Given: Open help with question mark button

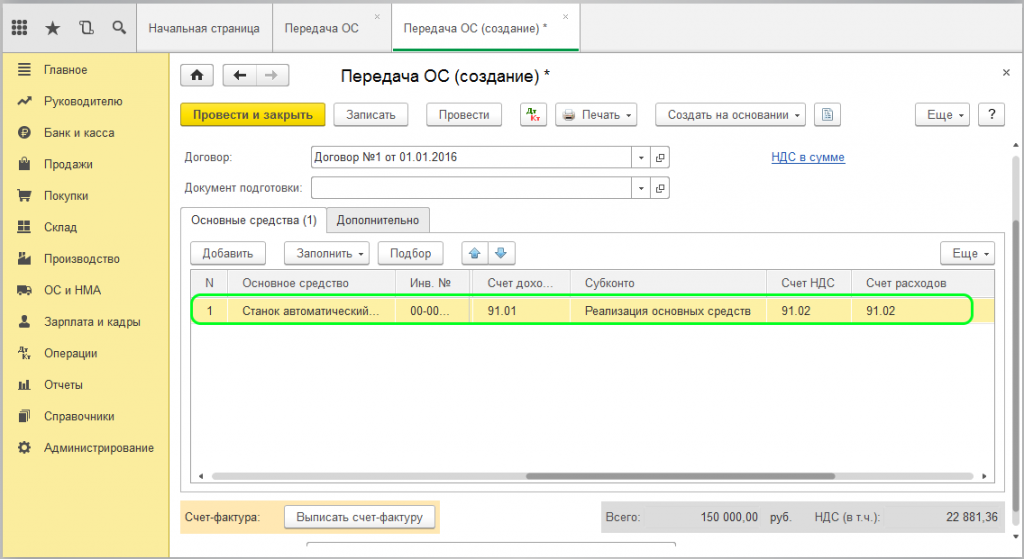Looking at the screenshot, I should [x=991, y=115].
